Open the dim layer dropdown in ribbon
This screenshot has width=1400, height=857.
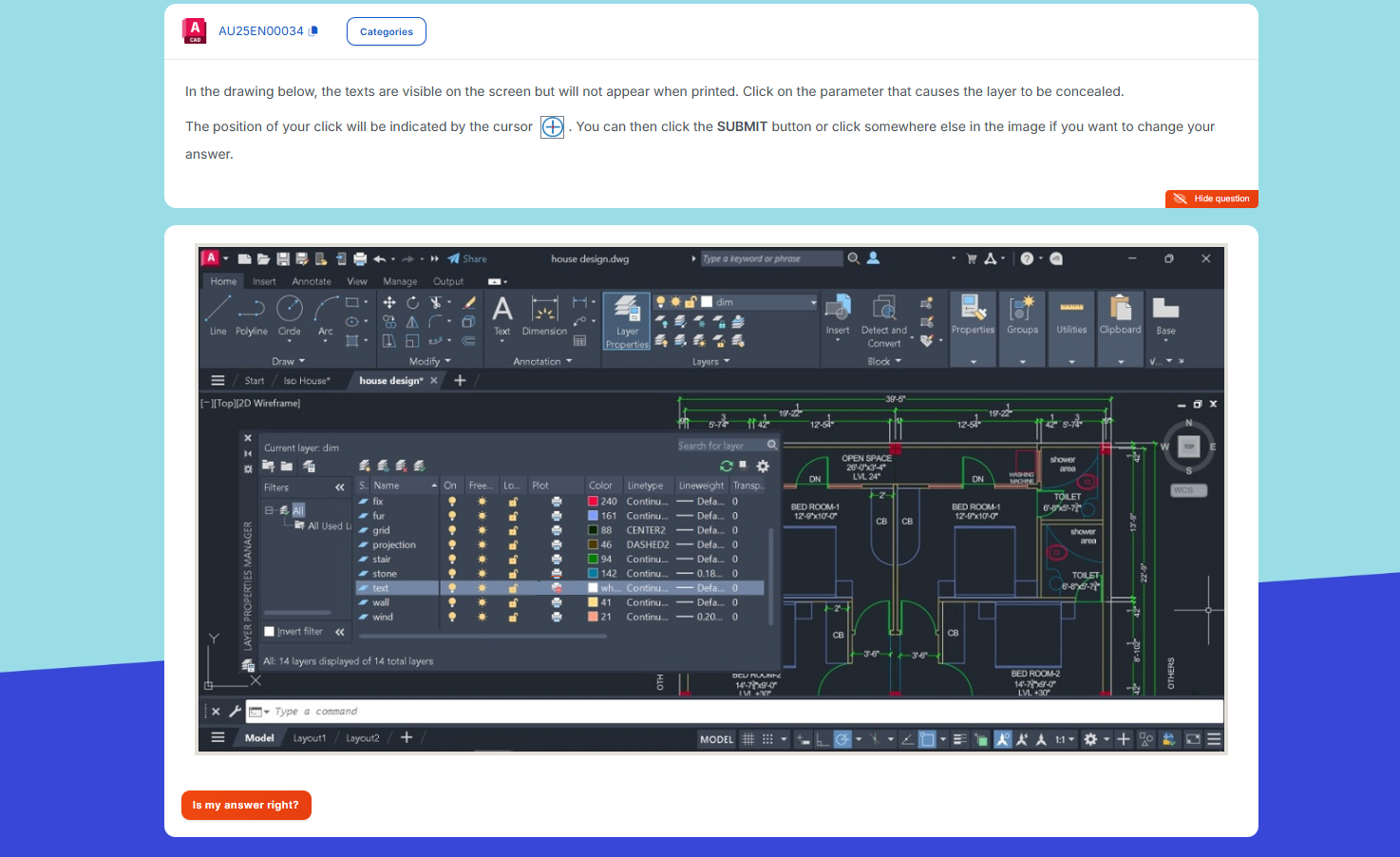point(813,302)
